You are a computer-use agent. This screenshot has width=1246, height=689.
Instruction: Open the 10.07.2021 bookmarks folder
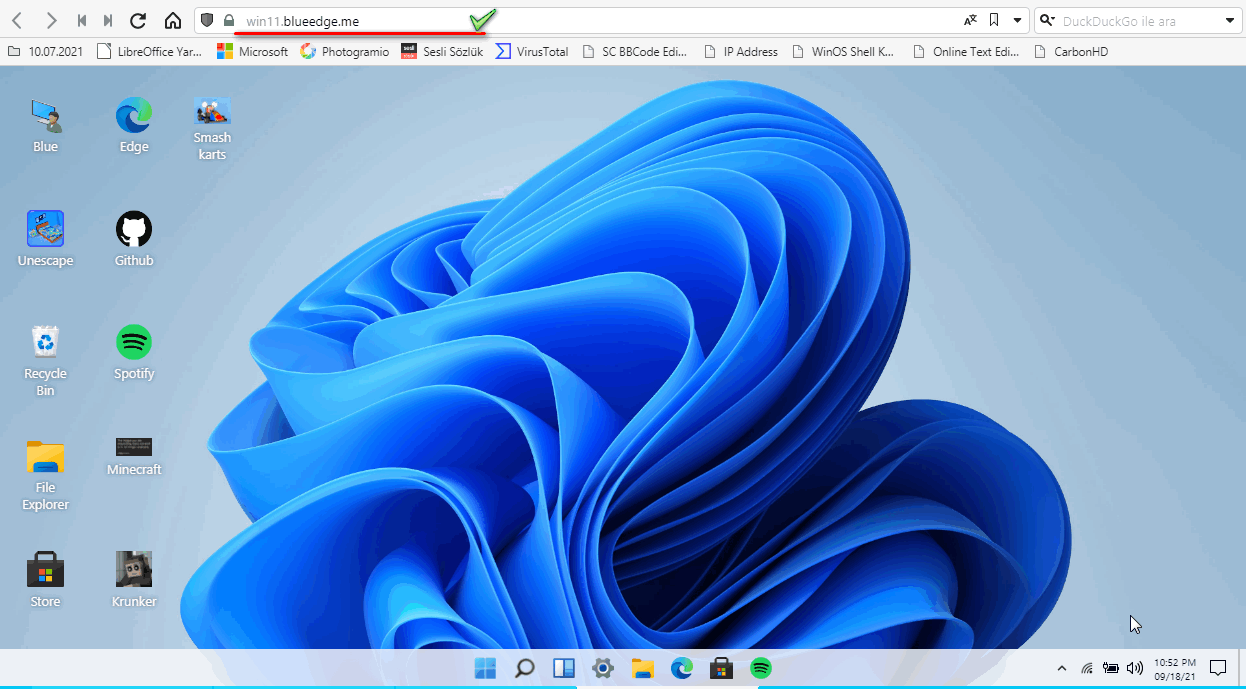(x=45, y=51)
